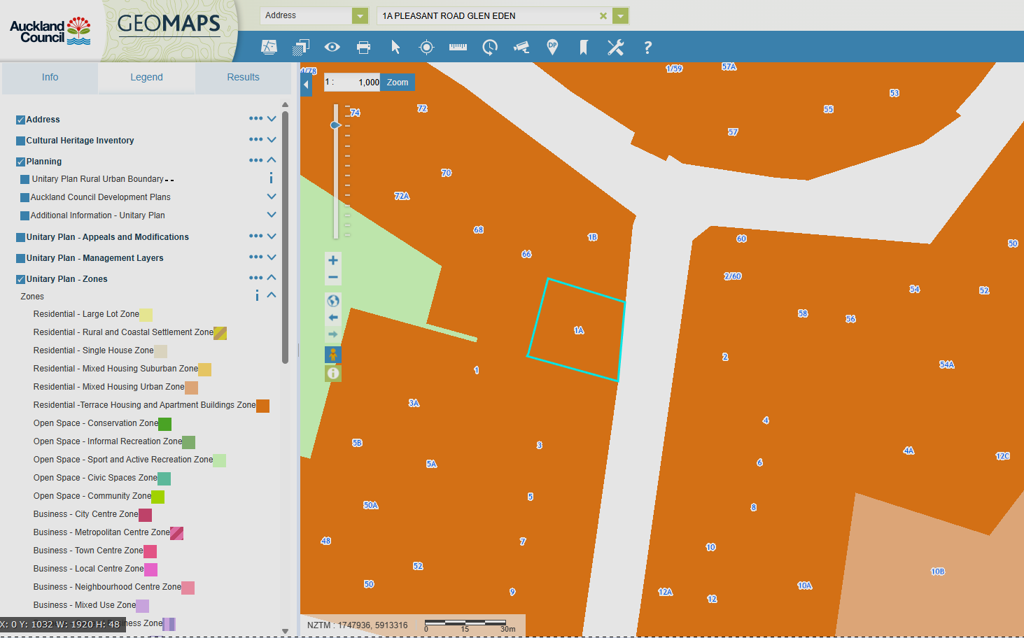
Task: Click the Print map icon
Action: [x=363, y=47]
